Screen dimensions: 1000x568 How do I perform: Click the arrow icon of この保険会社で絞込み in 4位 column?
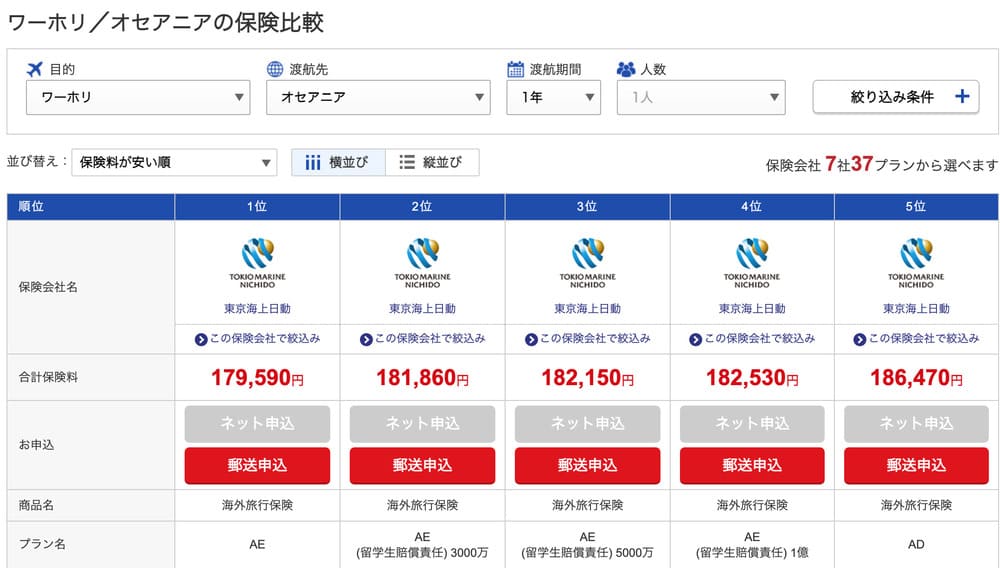[696, 339]
